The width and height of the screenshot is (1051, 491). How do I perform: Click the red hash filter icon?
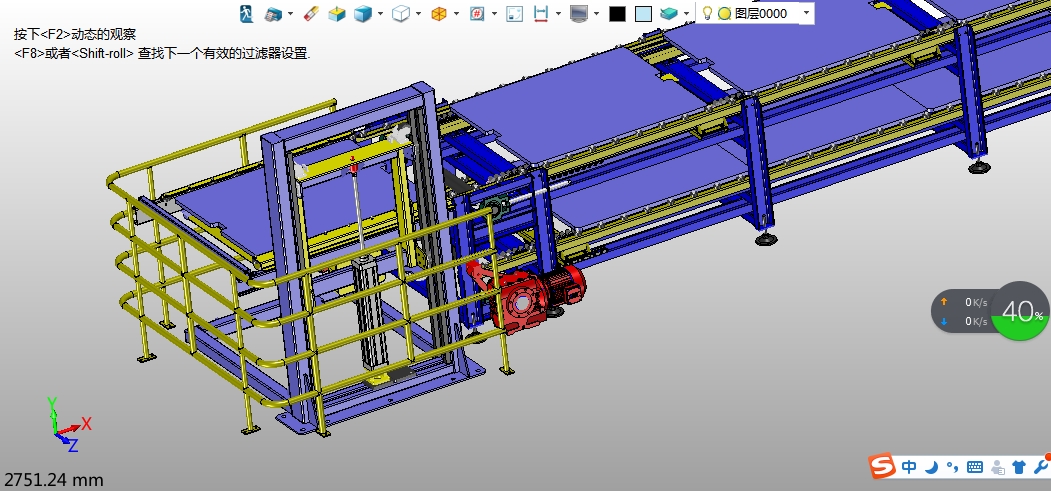pyautogui.click(x=477, y=14)
